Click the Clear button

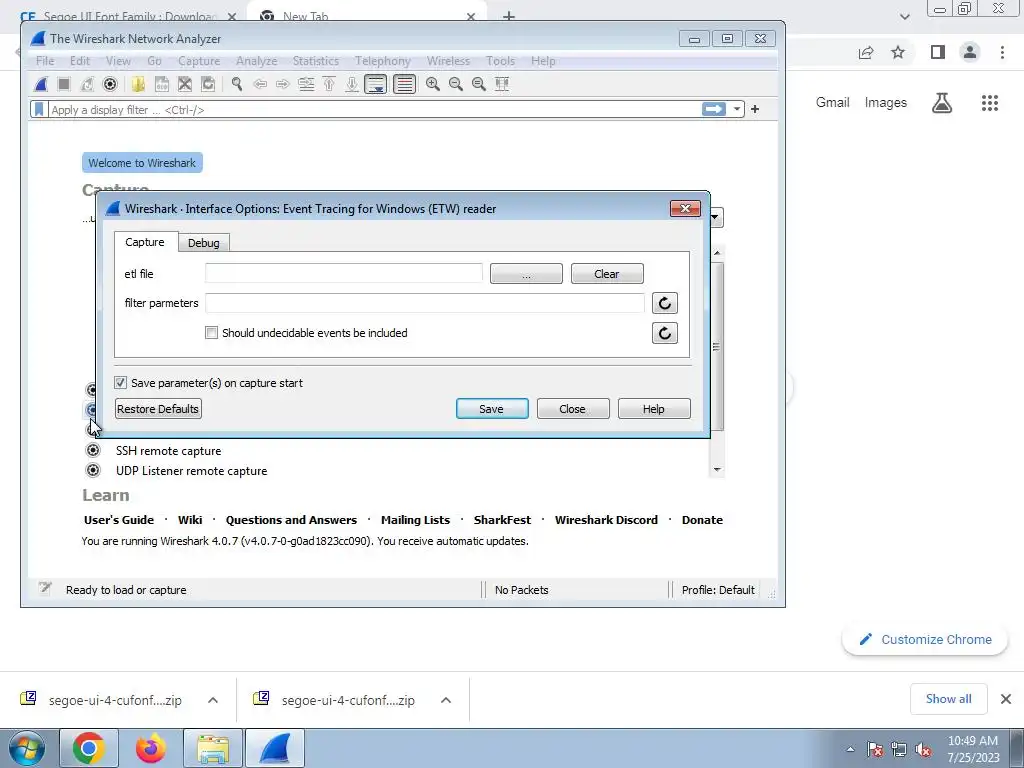(x=607, y=274)
